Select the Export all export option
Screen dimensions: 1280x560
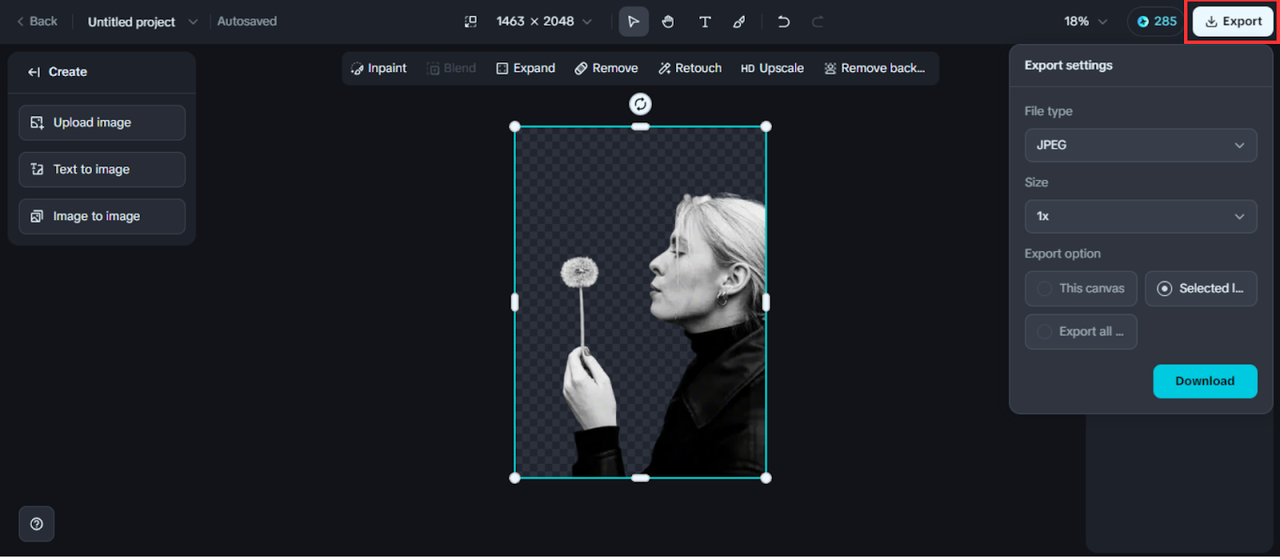(1081, 331)
